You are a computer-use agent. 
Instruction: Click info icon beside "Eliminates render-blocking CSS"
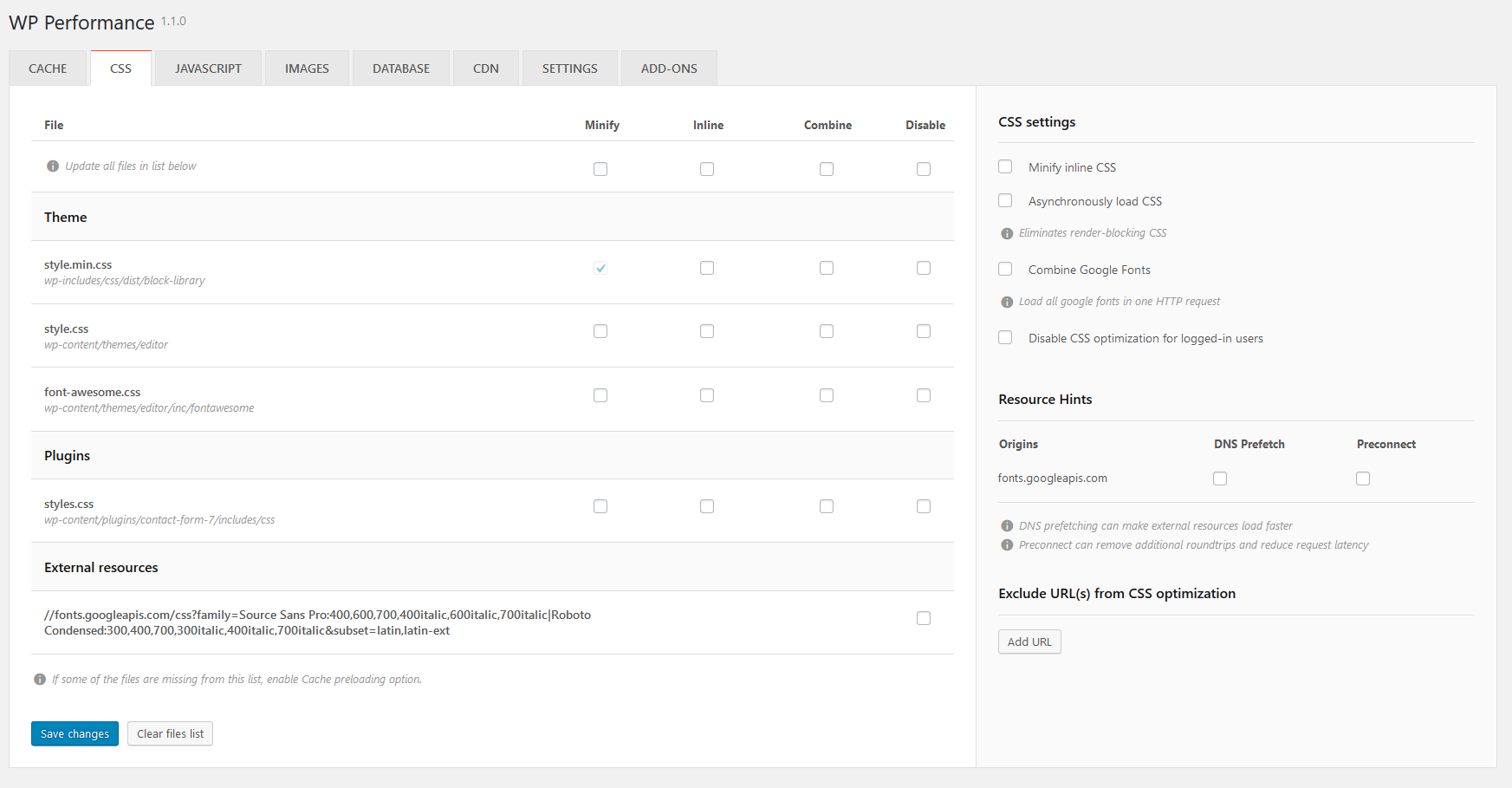pos(1007,233)
